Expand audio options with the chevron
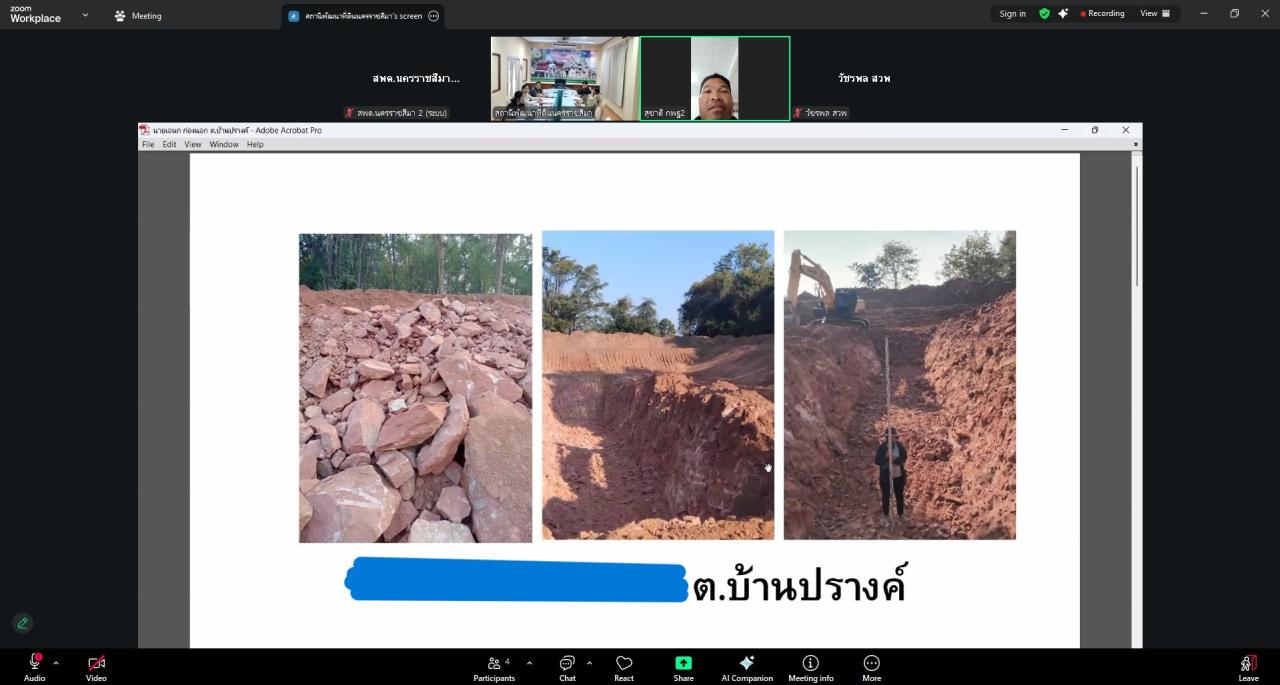Viewport: 1280px width, 685px height. (56, 662)
